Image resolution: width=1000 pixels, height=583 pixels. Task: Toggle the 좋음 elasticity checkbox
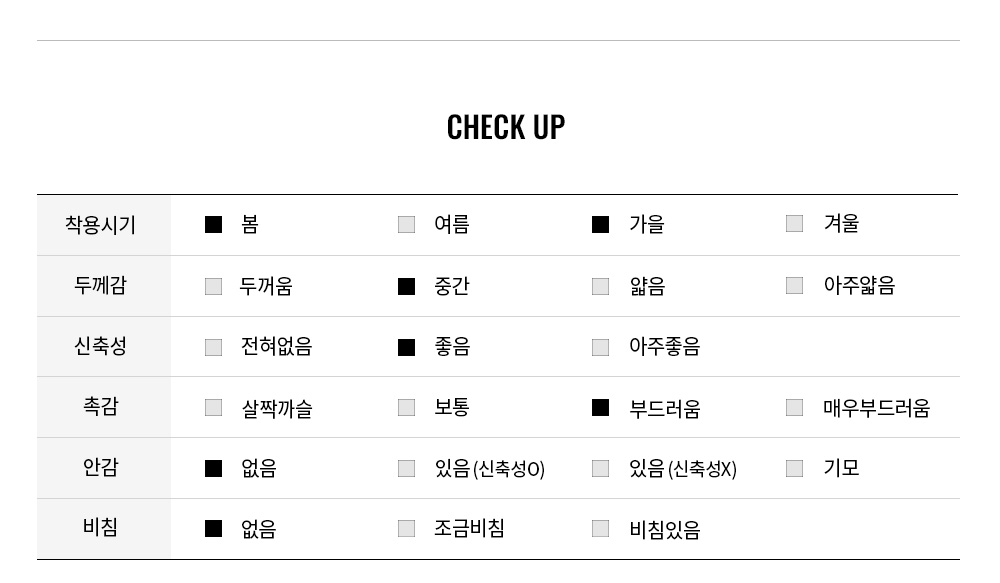pos(406,348)
